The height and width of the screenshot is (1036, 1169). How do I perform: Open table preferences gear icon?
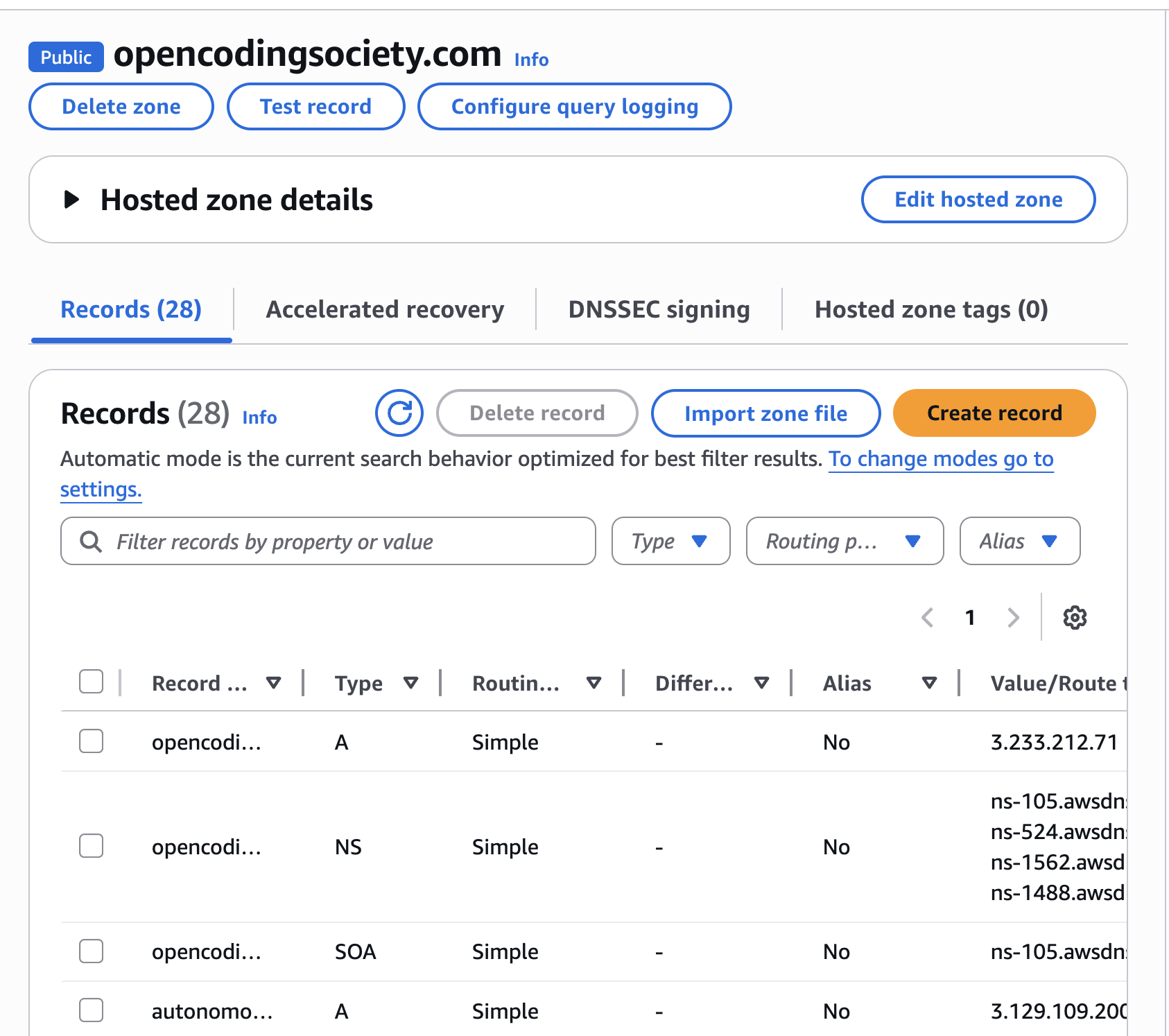click(1075, 617)
